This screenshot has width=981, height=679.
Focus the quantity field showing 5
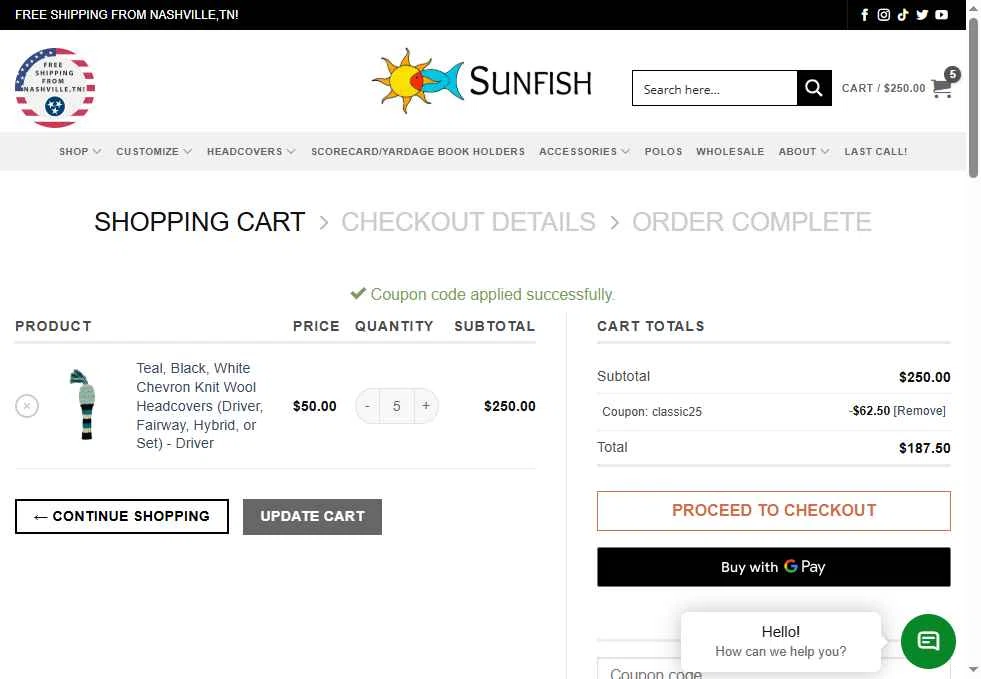(397, 406)
